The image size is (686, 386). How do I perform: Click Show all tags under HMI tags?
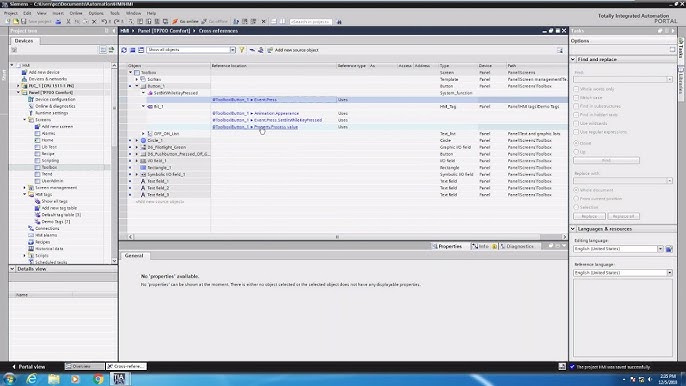tap(54, 201)
